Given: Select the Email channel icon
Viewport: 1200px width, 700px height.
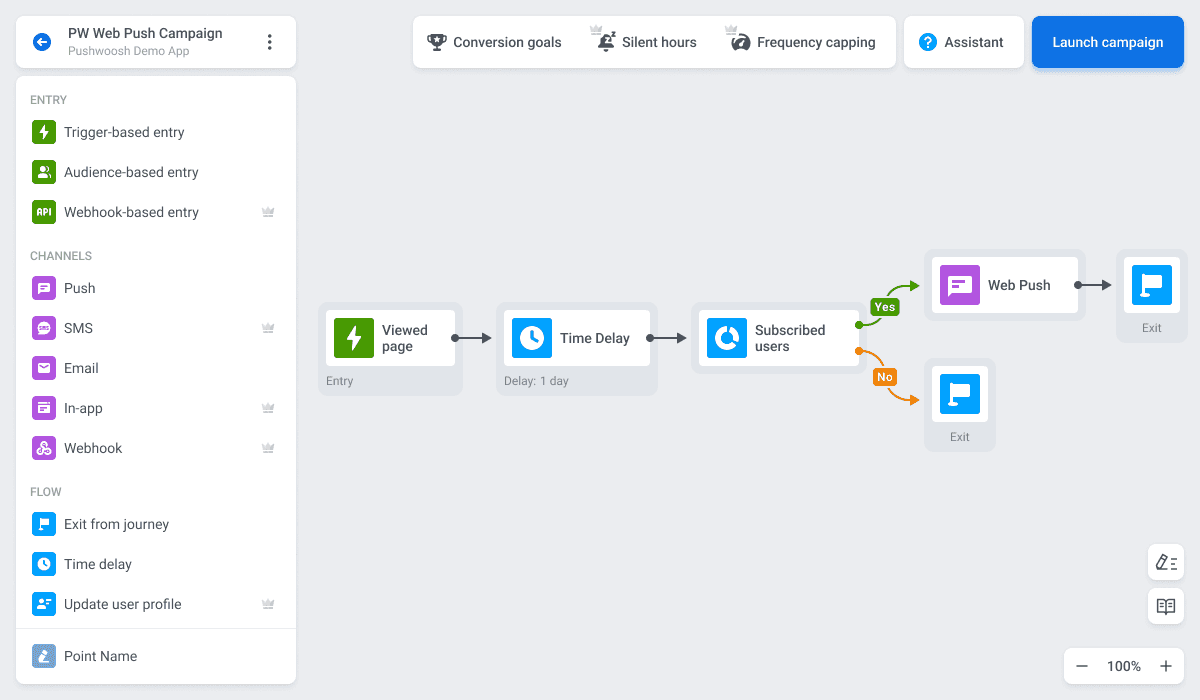Looking at the screenshot, I should [x=44, y=368].
